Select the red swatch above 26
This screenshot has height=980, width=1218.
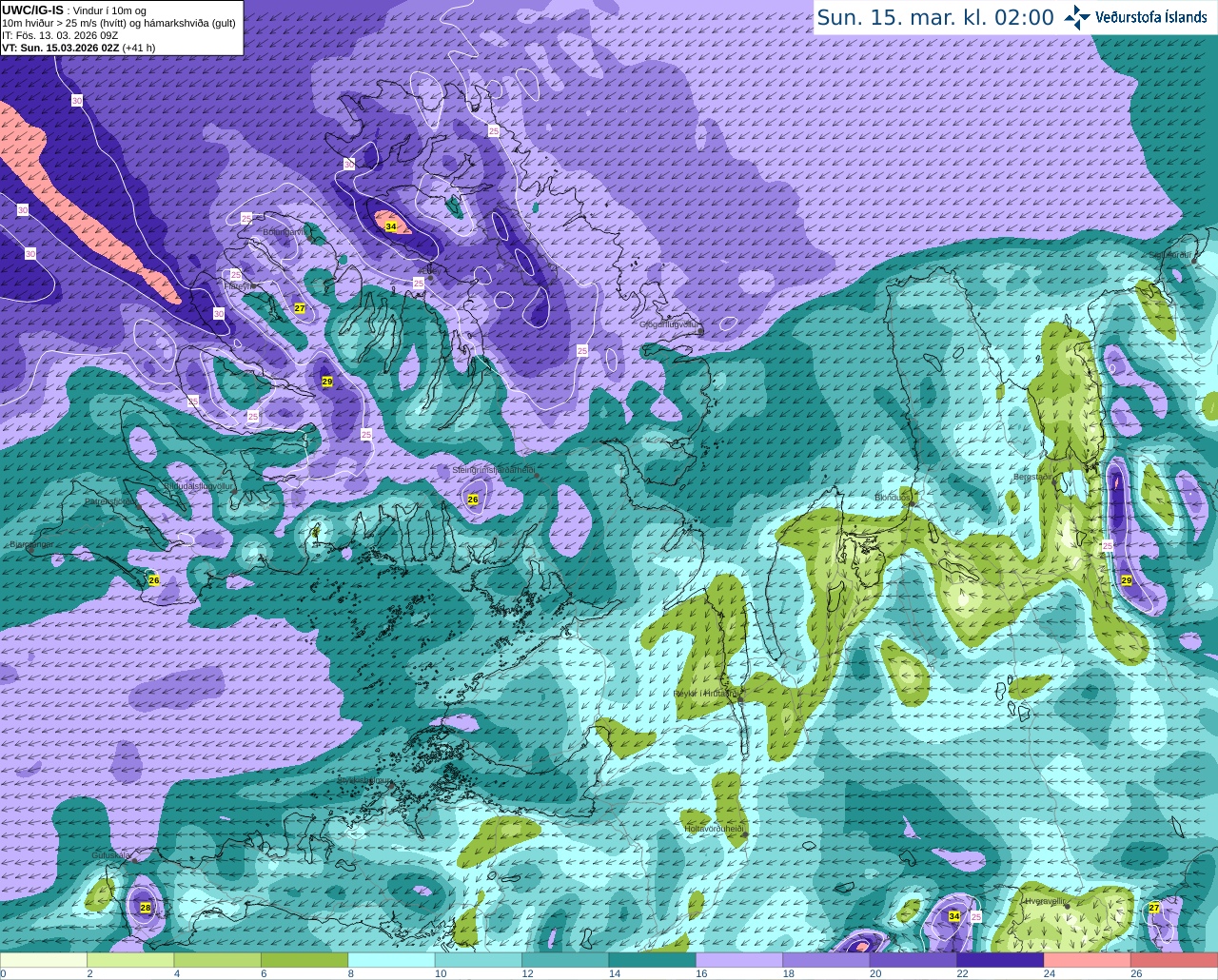[x=1174, y=961]
